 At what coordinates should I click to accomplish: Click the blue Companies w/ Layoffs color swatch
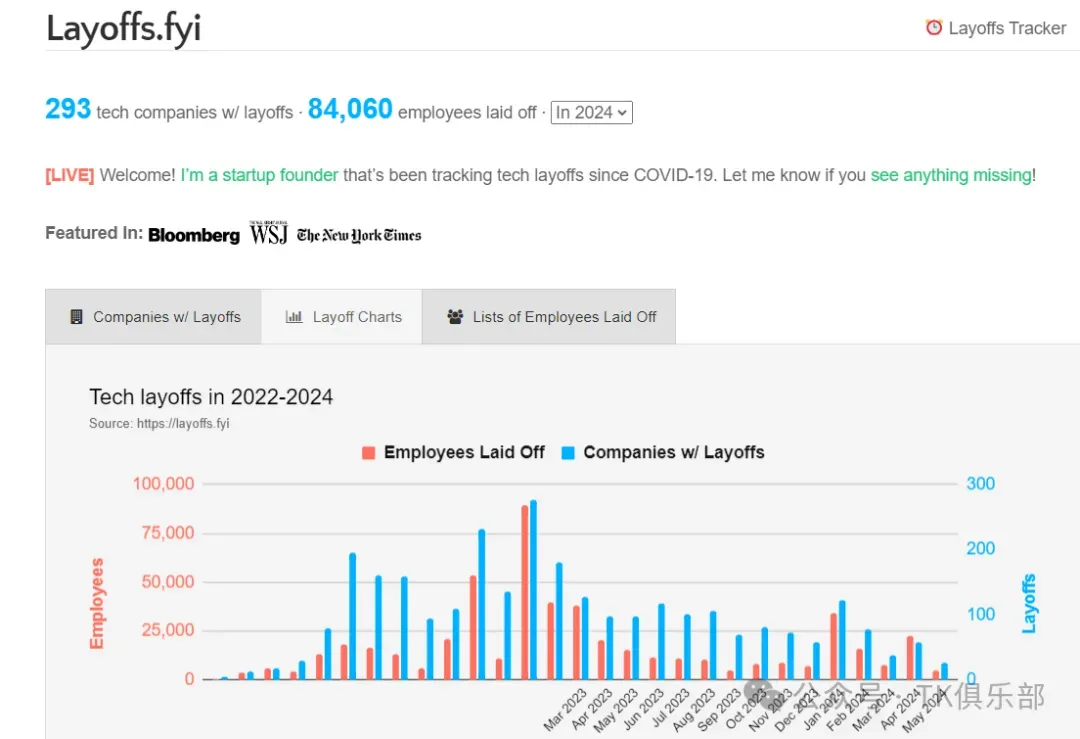[568, 453]
